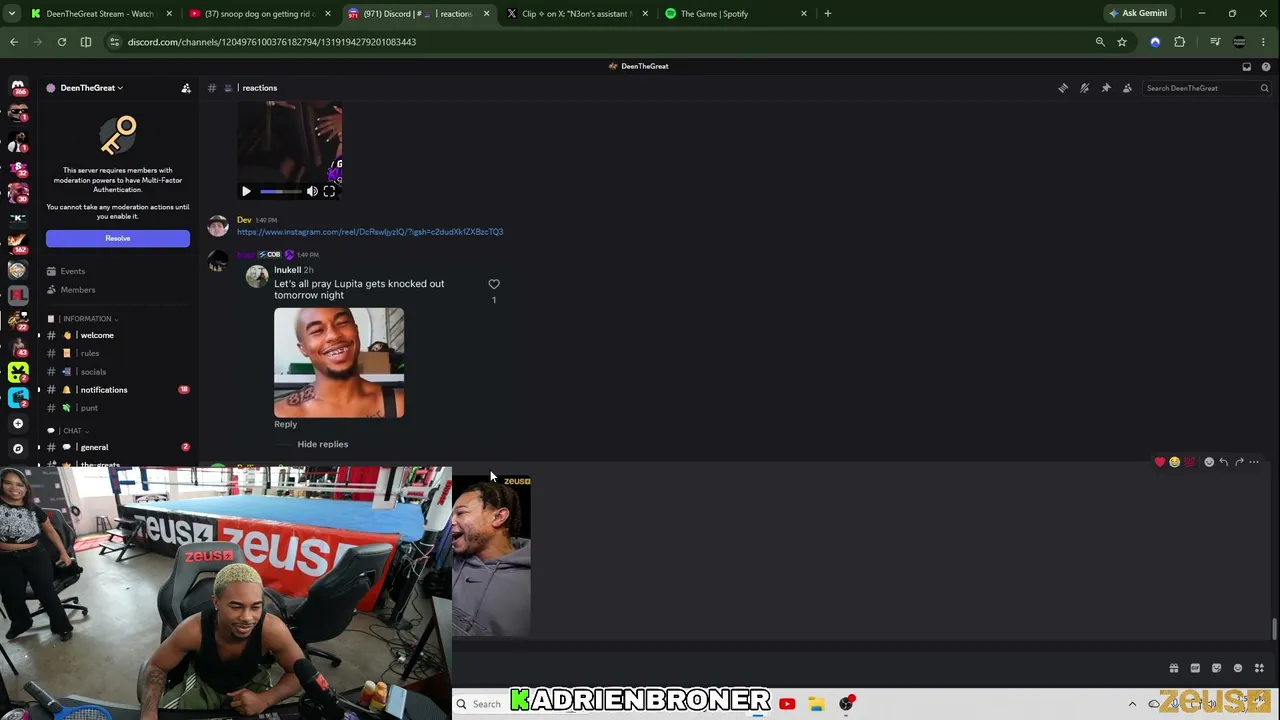Screen dimensions: 1280x720
Task: Open the GIF picker
Action: [1195, 668]
